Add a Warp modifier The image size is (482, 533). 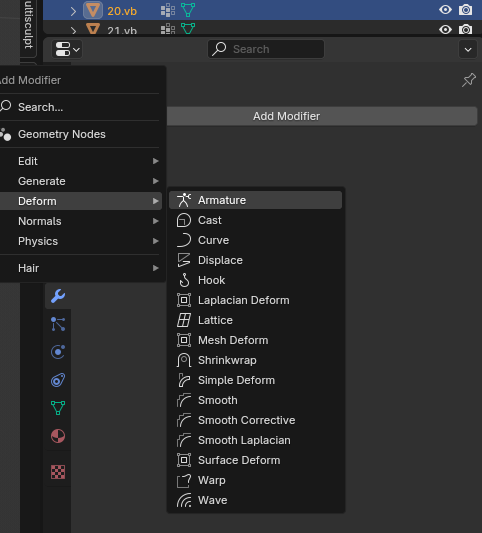pyautogui.click(x=256, y=480)
